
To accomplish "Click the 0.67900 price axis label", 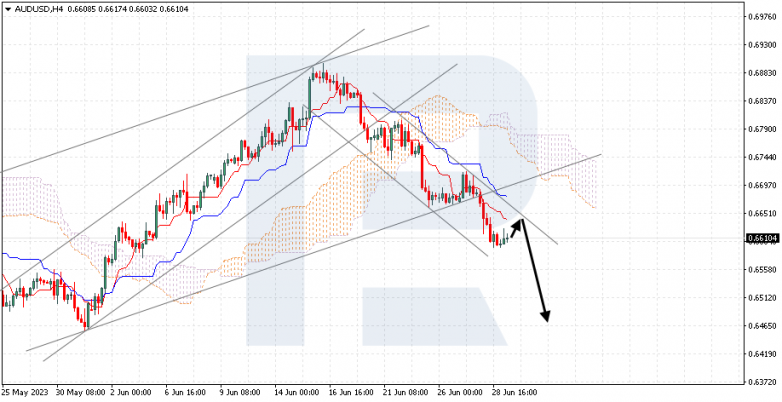I will pyautogui.click(x=762, y=129).
